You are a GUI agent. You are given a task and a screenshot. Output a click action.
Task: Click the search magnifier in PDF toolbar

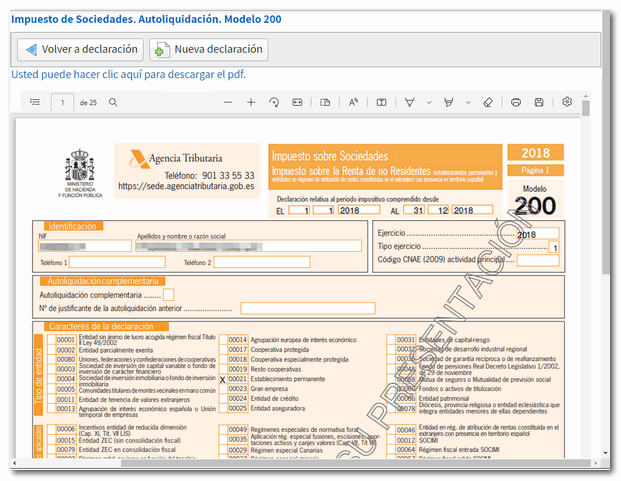[113, 102]
